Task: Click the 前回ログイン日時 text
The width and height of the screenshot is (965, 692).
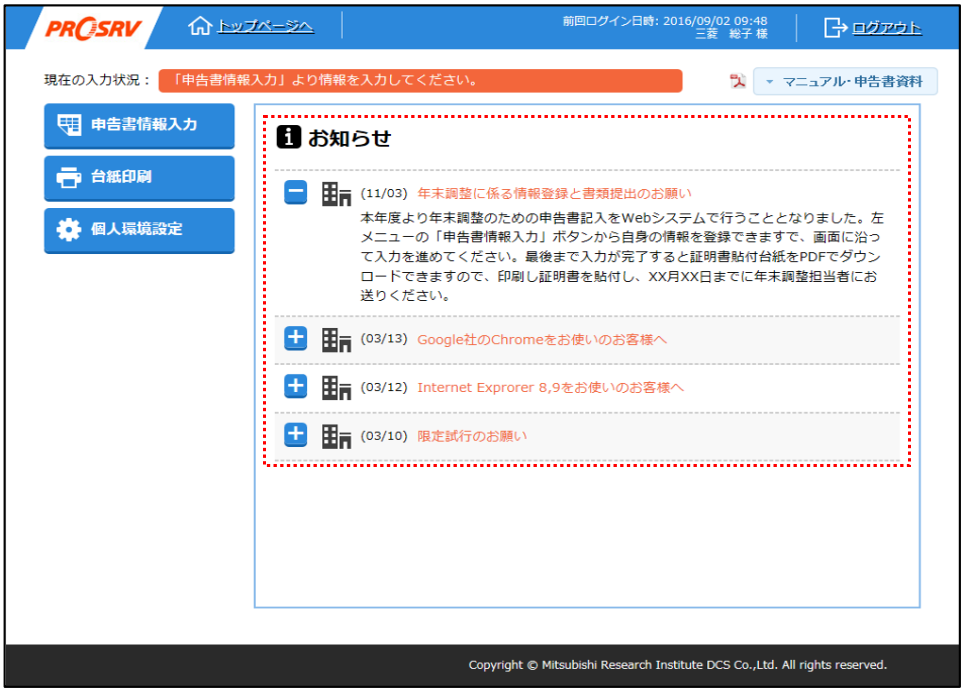Action: 665,21
